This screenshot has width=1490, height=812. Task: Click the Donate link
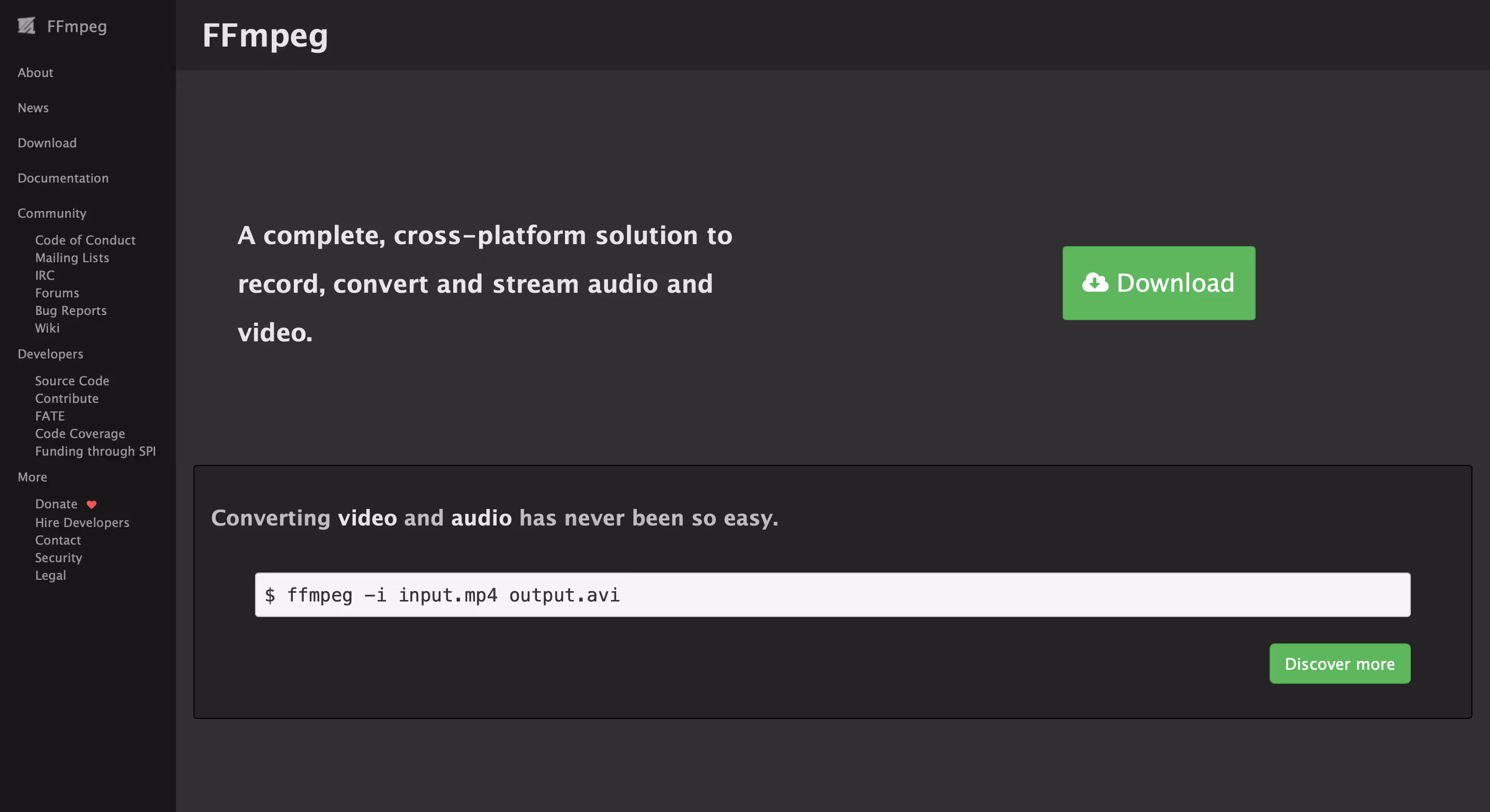(x=56, y=504)
